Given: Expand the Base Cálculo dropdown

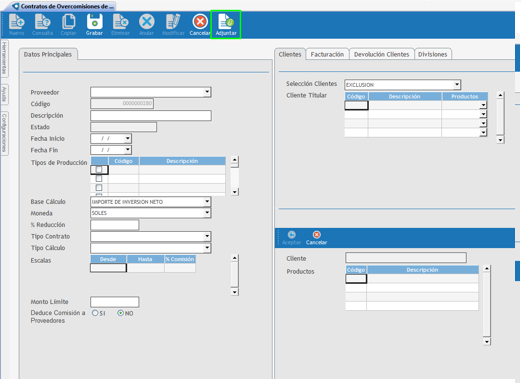Looking at the screenshot, I should [x=207, y=201].
